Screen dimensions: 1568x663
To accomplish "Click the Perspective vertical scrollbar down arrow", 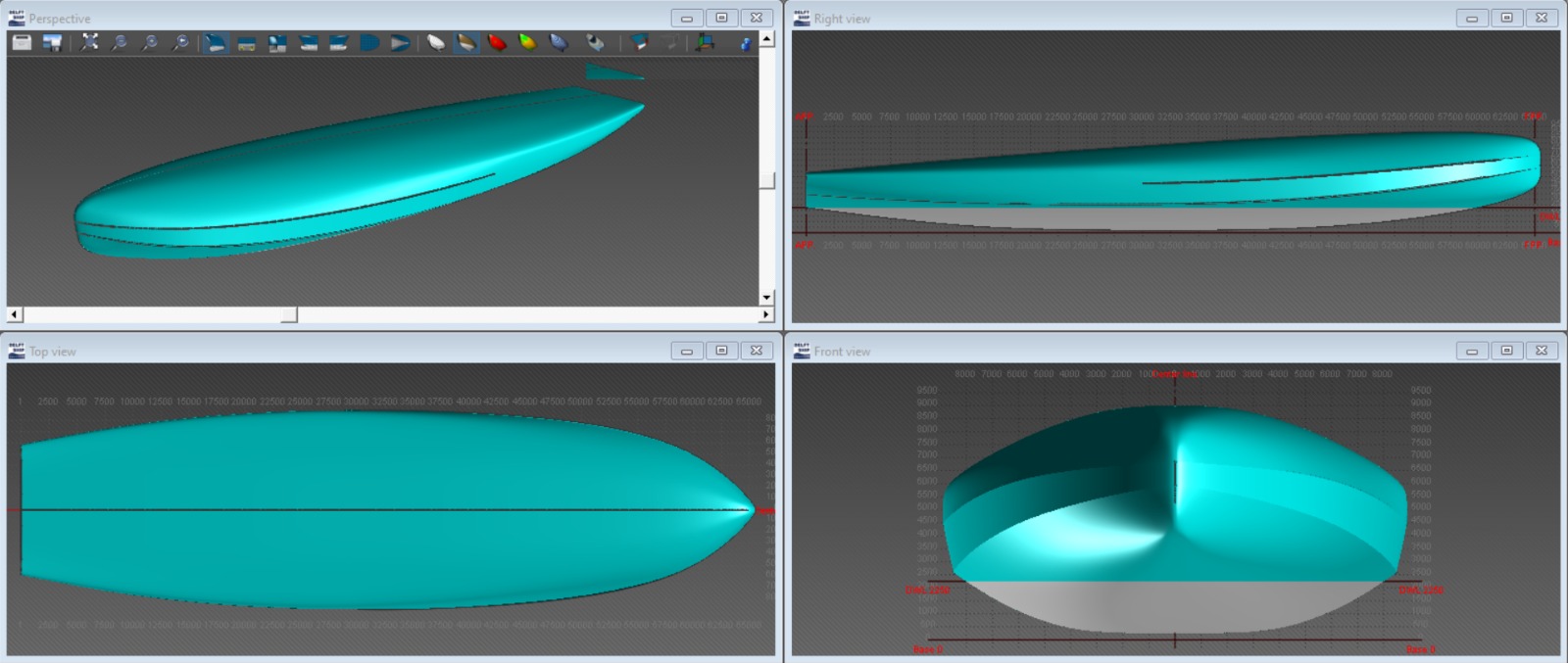I will point(766,297).
